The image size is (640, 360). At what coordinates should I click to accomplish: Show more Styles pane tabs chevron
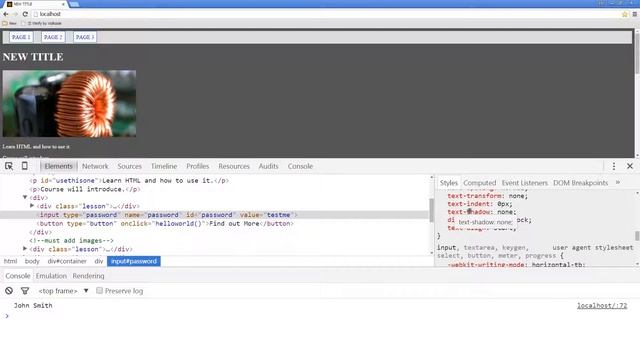click(x=618, y=182)
